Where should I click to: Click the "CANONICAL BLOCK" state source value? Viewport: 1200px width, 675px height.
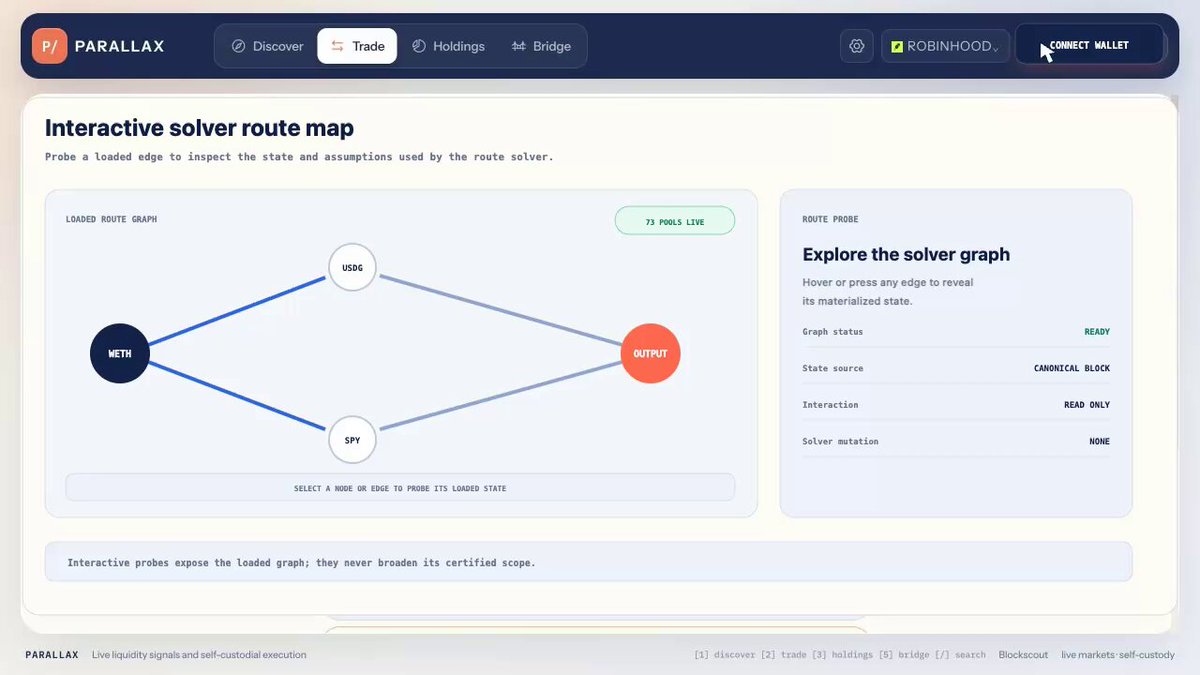click(1072, 368)
